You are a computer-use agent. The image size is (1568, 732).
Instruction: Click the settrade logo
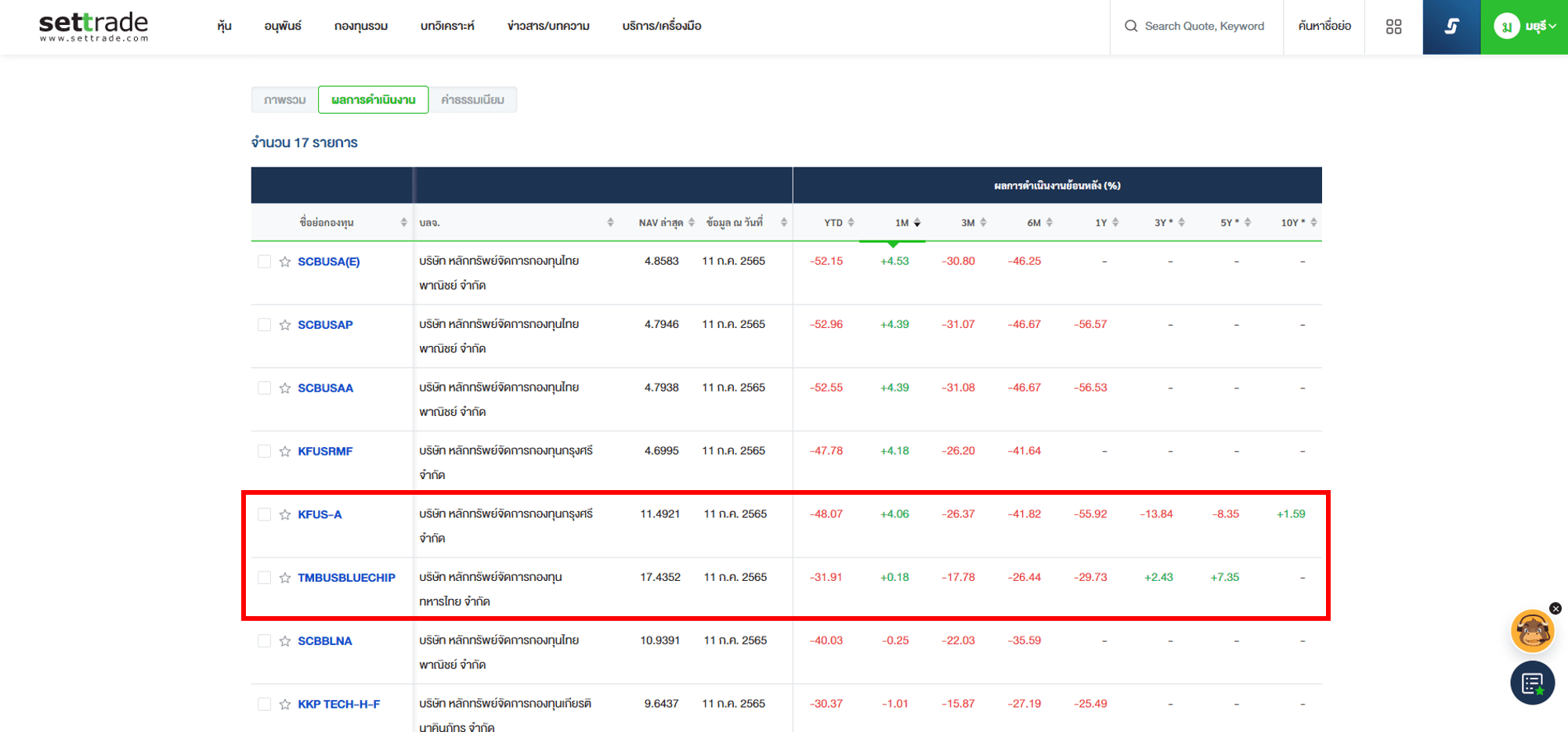click(x=93, y=26)
